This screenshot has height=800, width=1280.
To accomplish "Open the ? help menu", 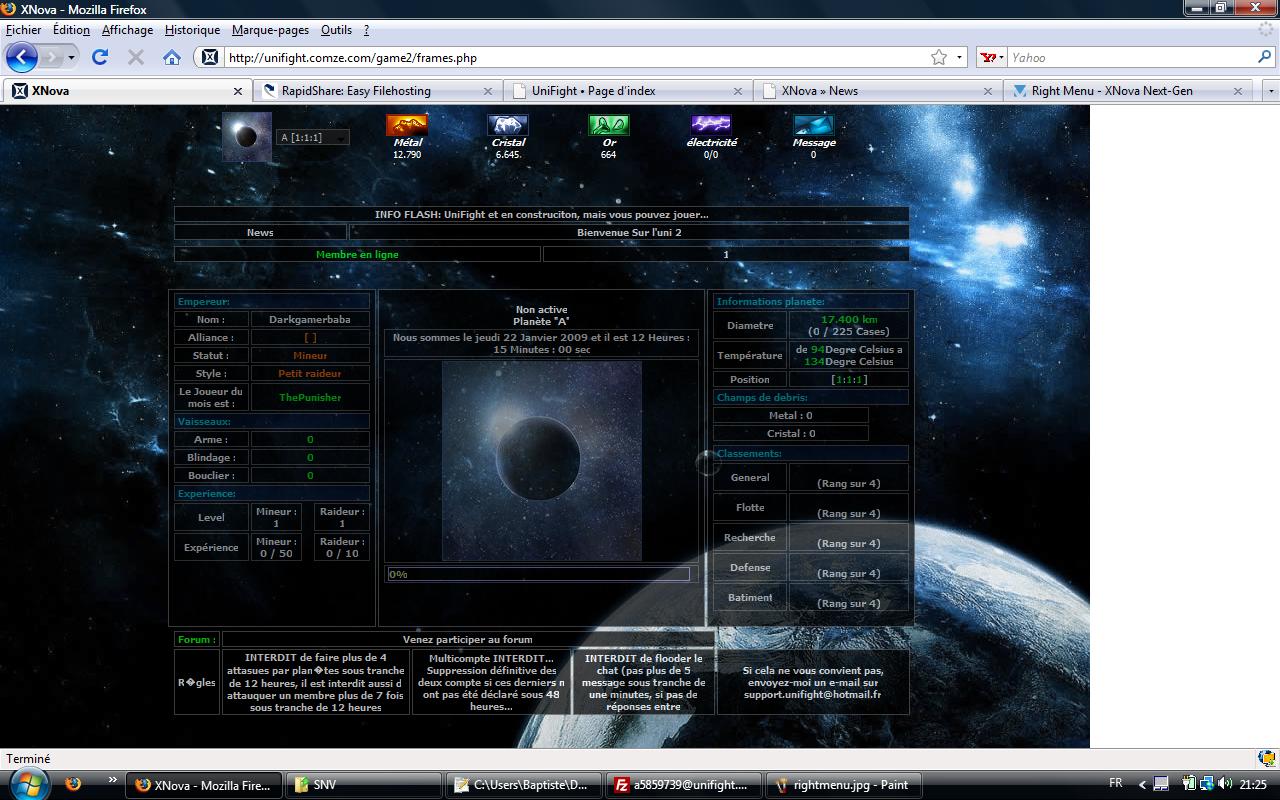I will (x=366, y=30).
